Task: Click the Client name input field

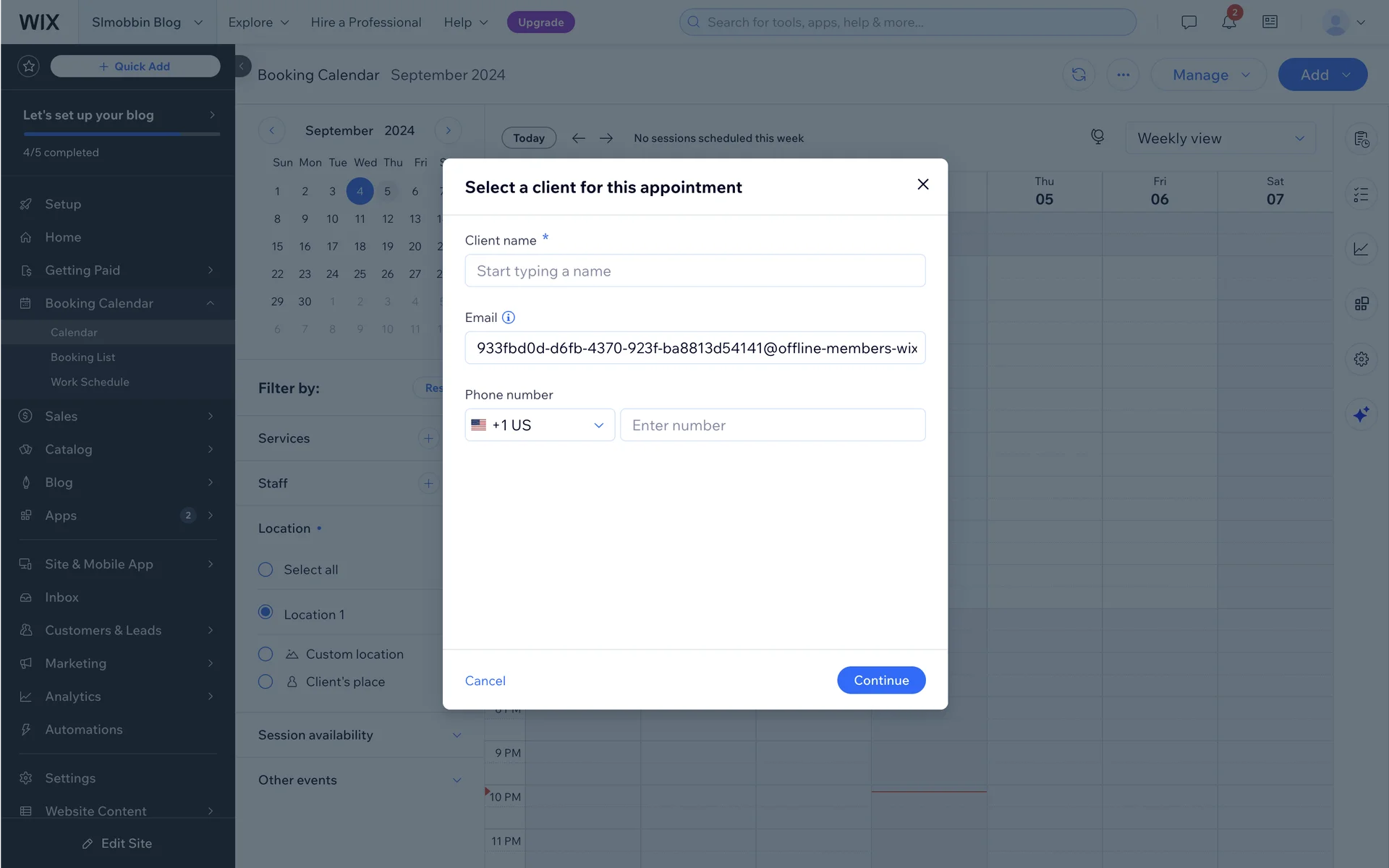Action: [694, 271]
